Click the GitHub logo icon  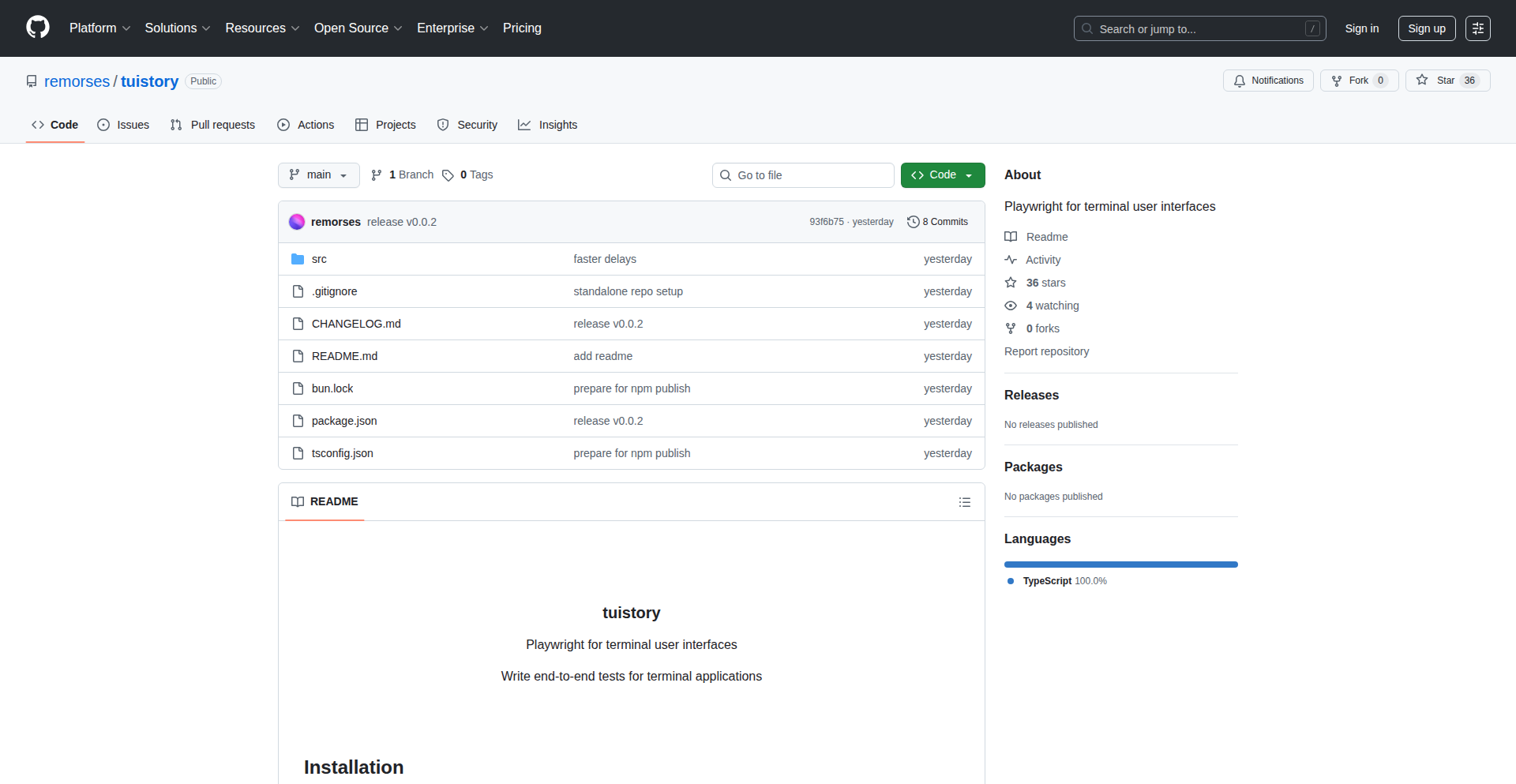click(38, 28)
